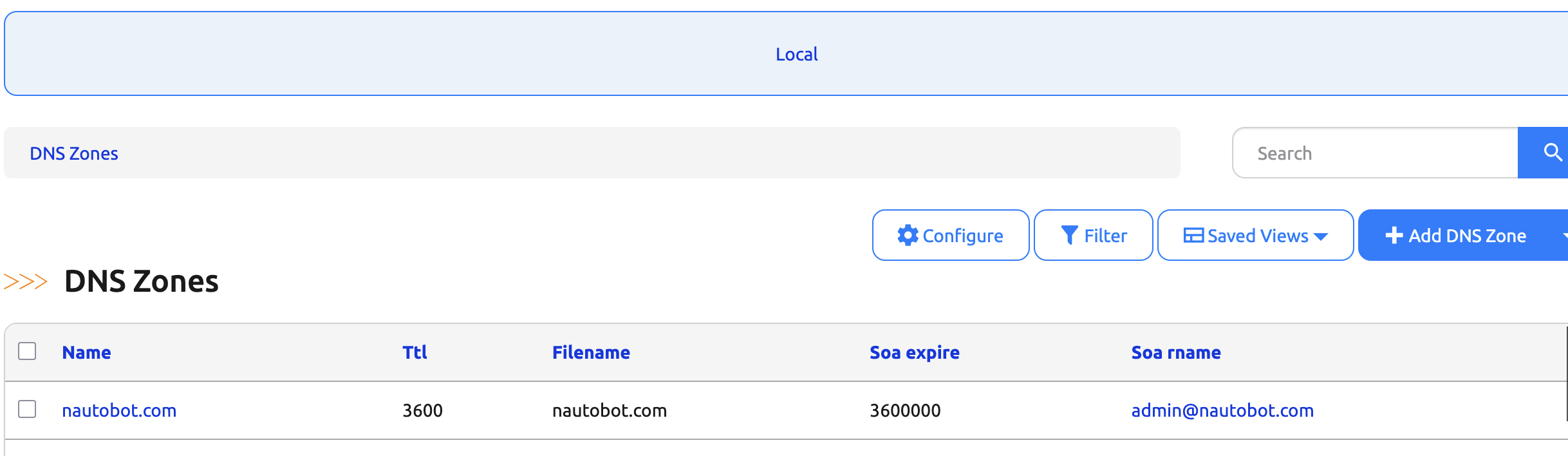The height and width of the screenshot is (456, 1568).
Task: Click the plus icon on Add DNS Zone
Action: (1394, 235)
